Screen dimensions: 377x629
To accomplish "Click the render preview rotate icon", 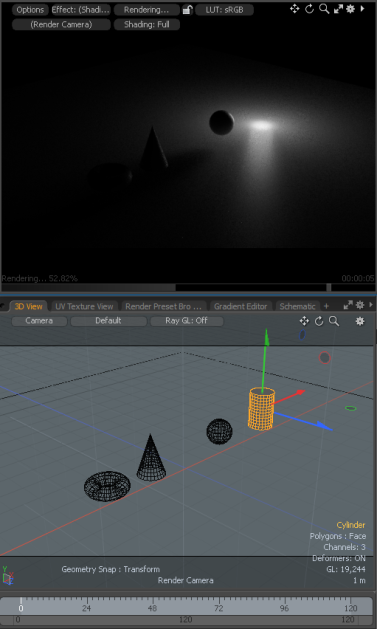I will [309, 9].
